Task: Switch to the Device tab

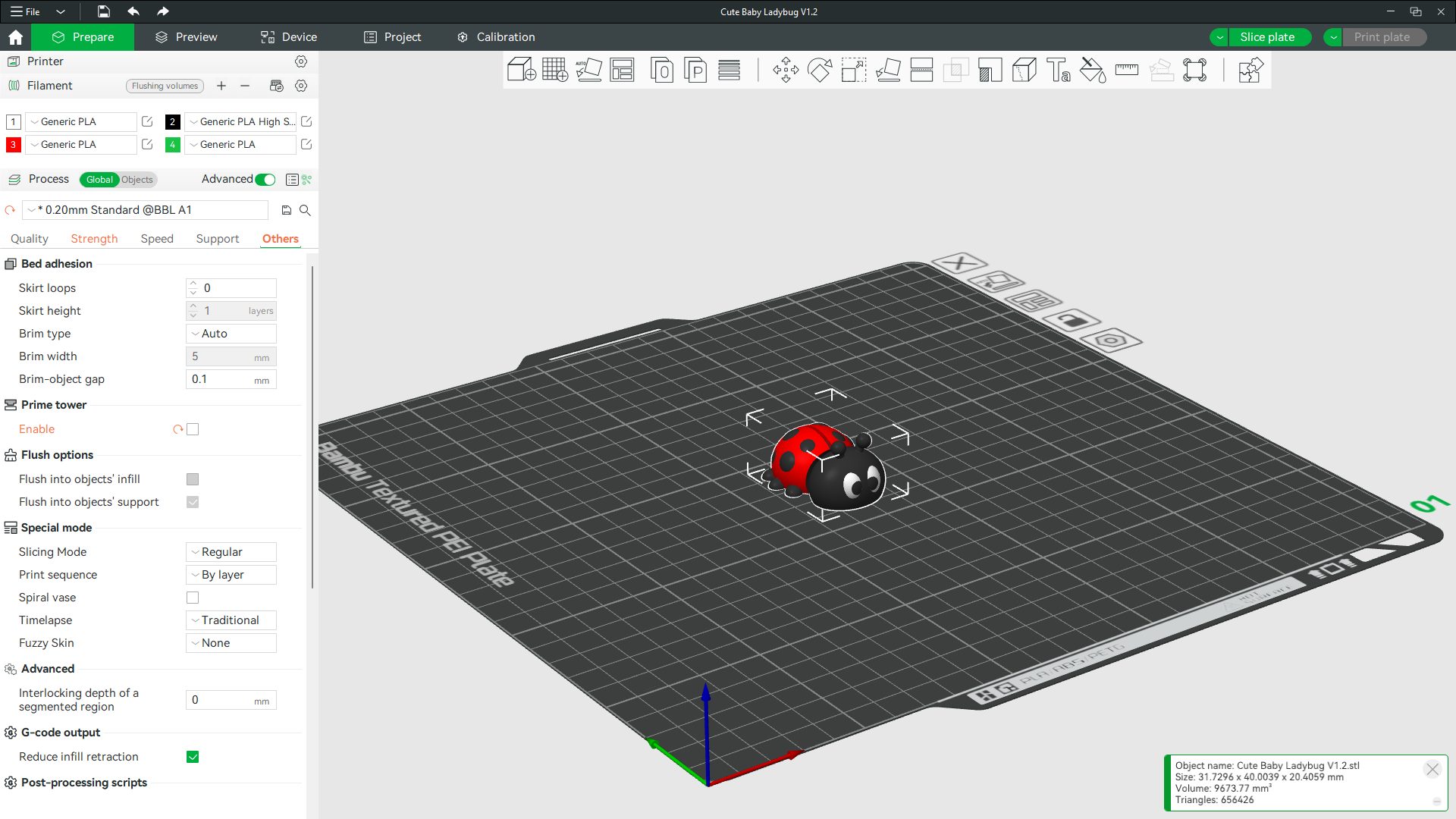Action: coord(289,37)
